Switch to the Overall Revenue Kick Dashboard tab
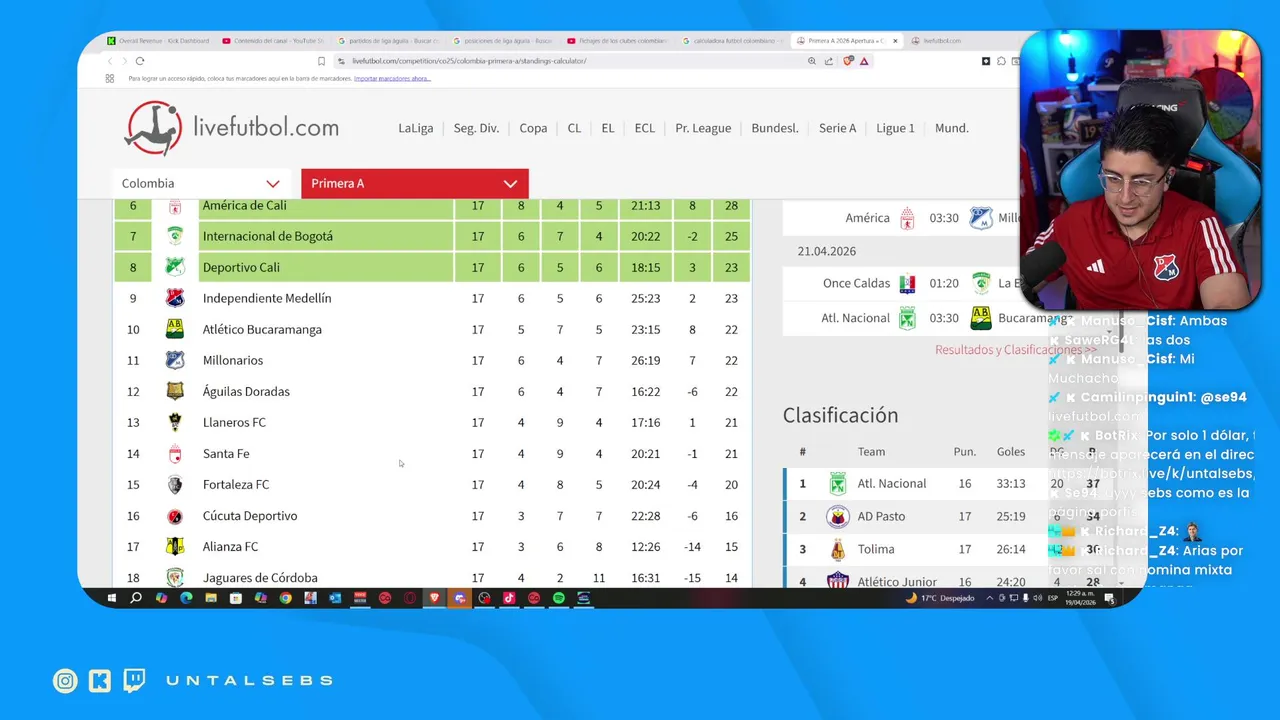This screenshot has height=720, width=1280. 161,41
